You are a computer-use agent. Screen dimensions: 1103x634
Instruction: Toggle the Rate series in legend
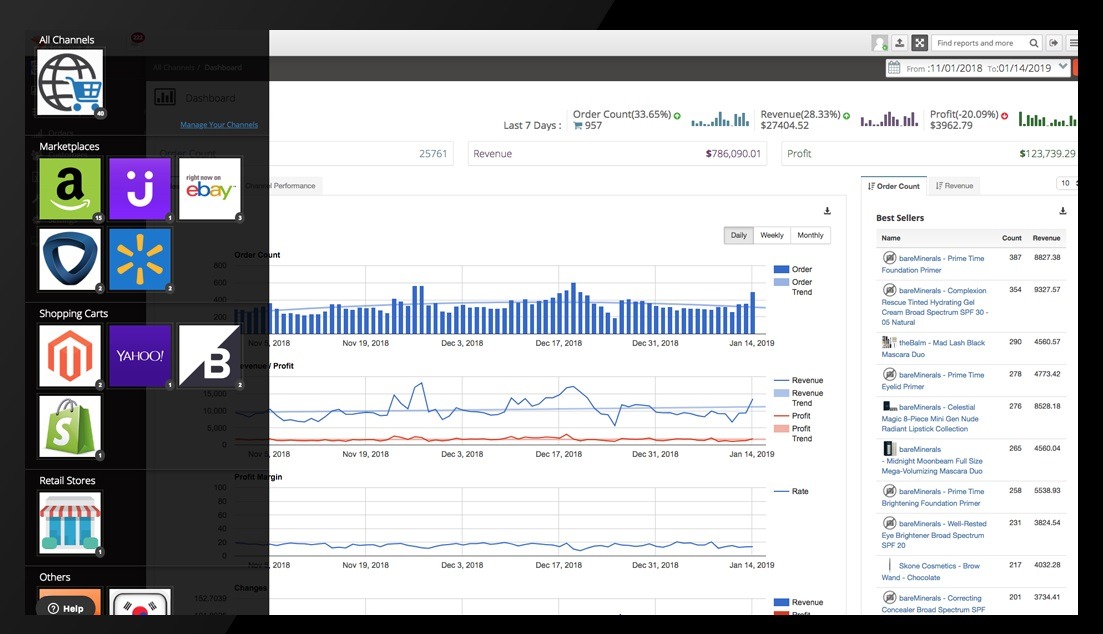point(791,491)
